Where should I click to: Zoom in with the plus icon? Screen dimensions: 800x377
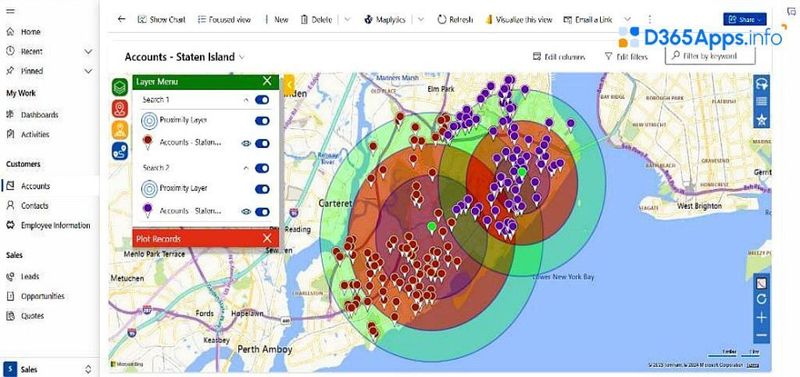pyautogui.click(x=761, y=318)
